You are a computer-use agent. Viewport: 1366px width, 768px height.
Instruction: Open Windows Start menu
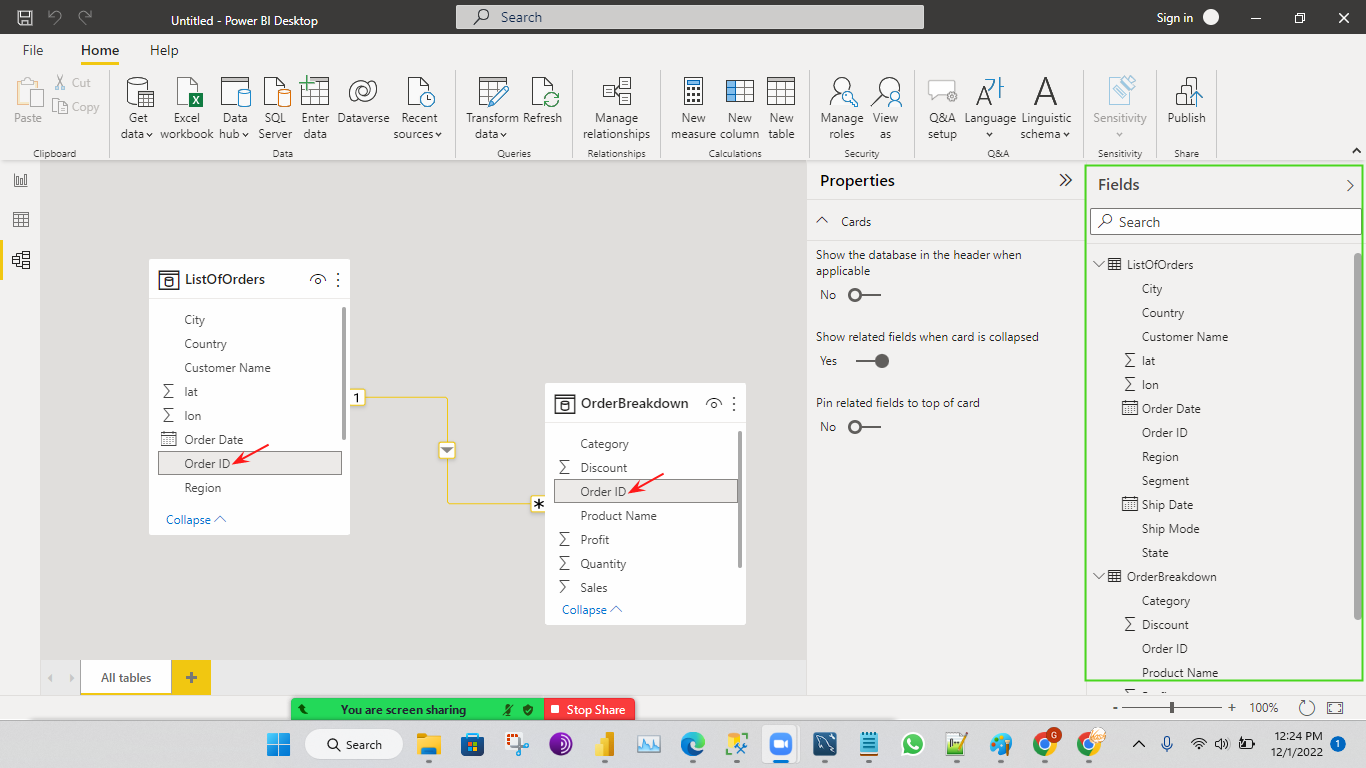click(x=278, y=744)
